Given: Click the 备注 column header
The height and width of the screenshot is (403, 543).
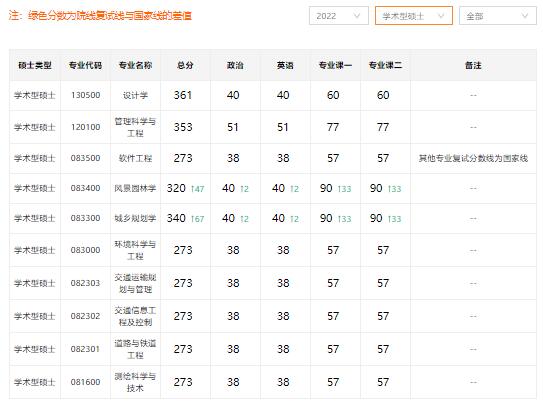Looking at the screenshot, I should click(x=473, y=65).
